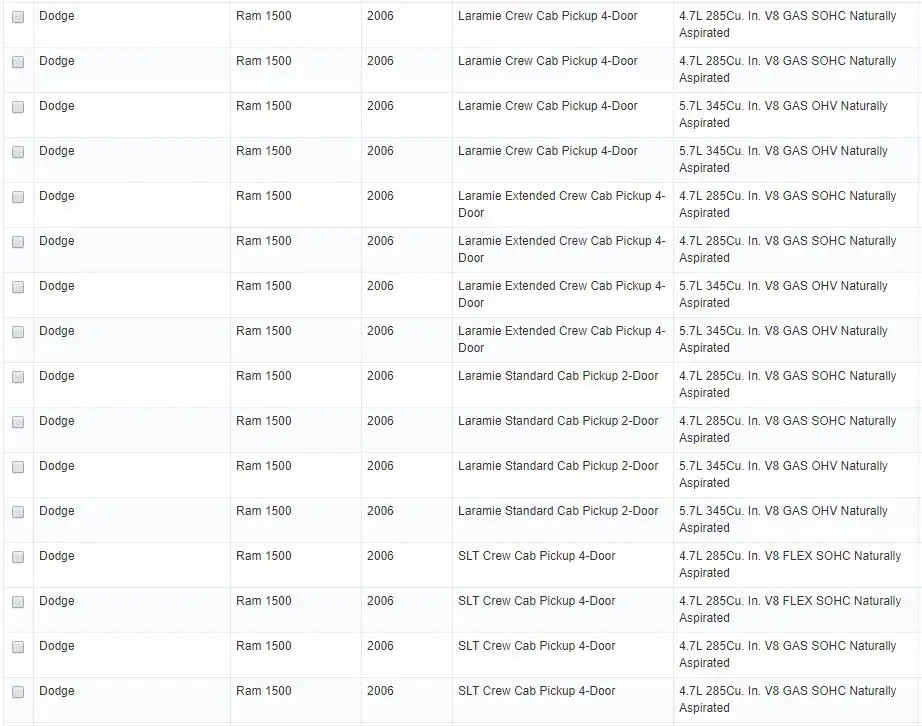Enable second Laramie Extended Crew Cab 5.7L checkbox

(x=18, y=332)
